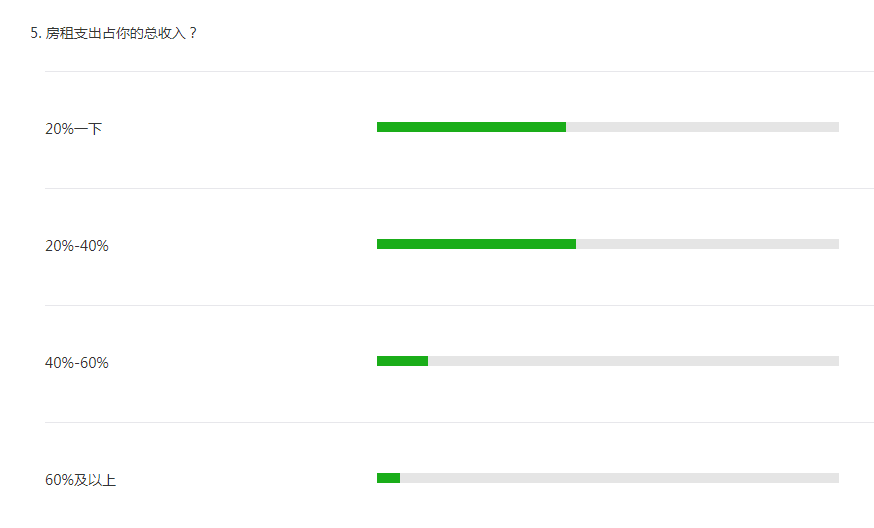This screenshot has width=874, height=528.
Task: Click the right end of the 20%一下 progress bar
Action: click(835, 127)
